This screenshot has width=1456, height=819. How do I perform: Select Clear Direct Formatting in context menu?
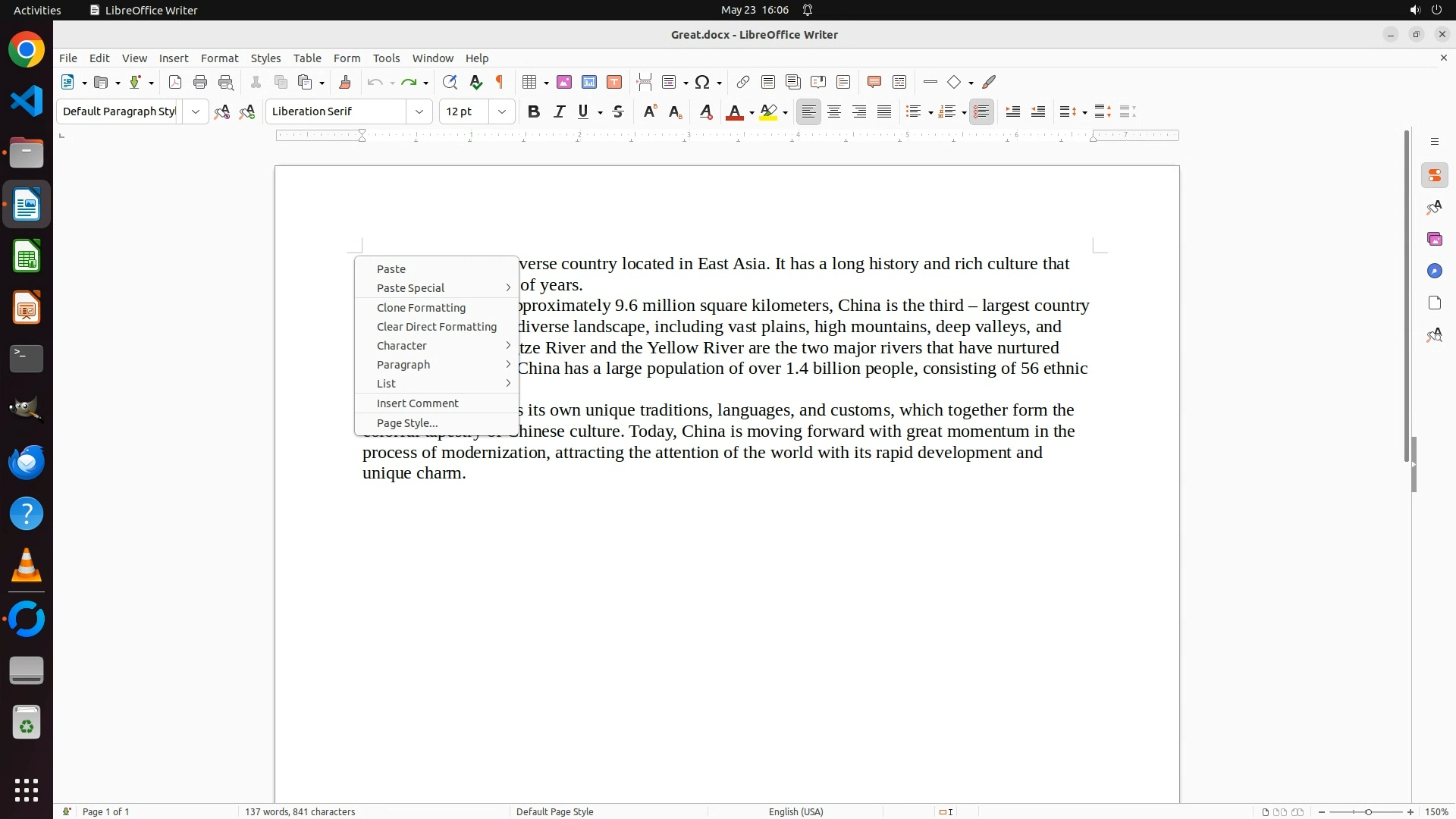click(x=436, y=327)
